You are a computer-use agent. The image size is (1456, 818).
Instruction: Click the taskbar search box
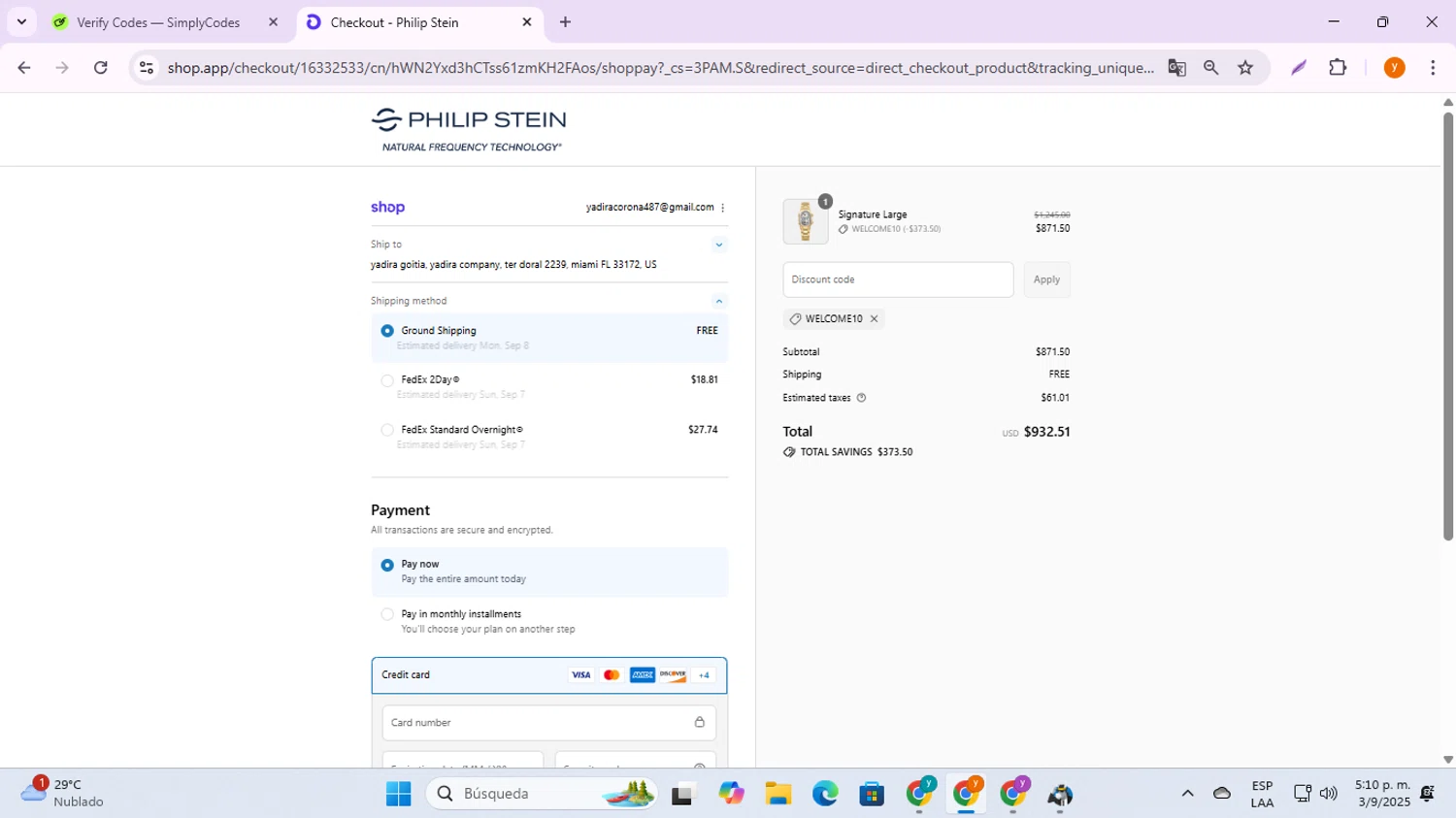[x=542, y=794]
